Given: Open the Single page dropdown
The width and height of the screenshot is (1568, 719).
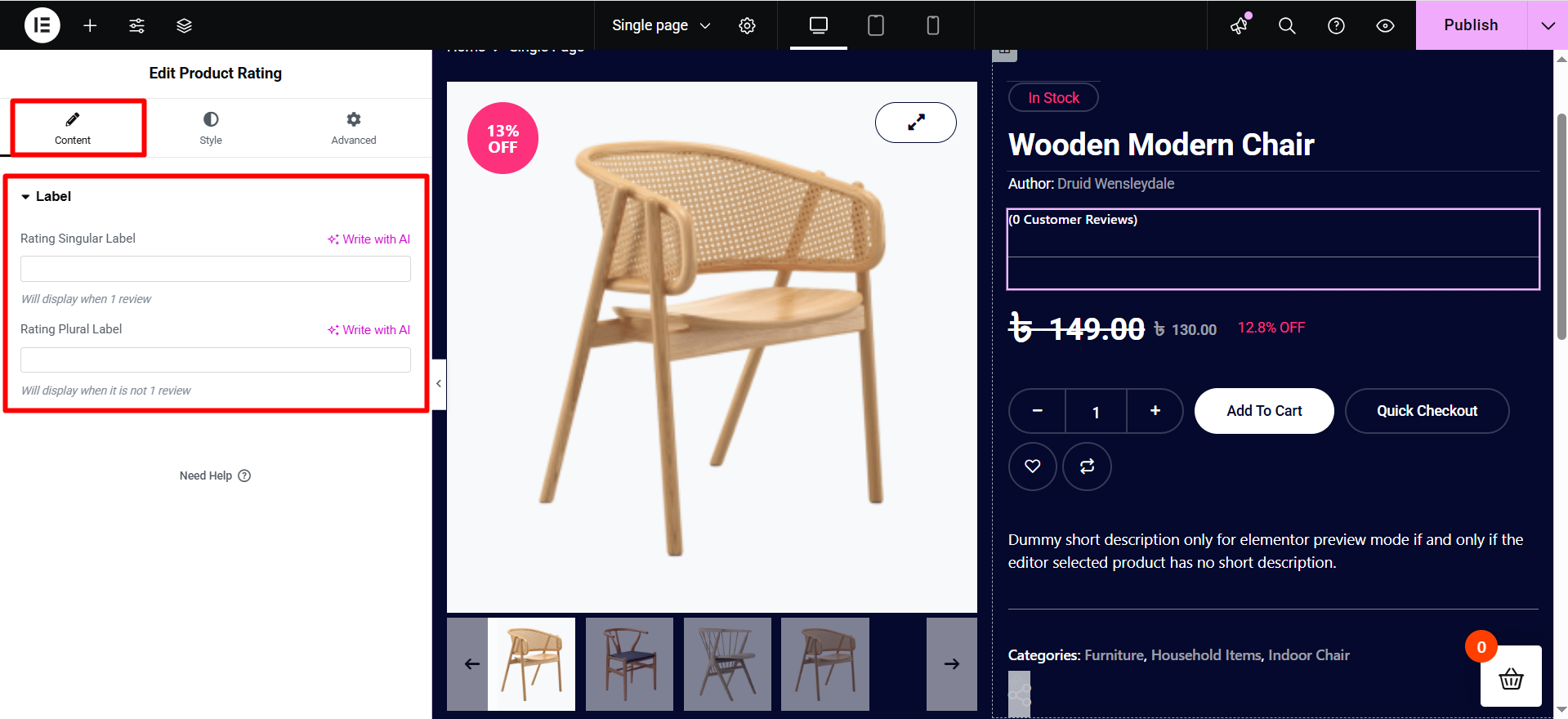Looking at the screenshot, I should [x=661, y=25].
